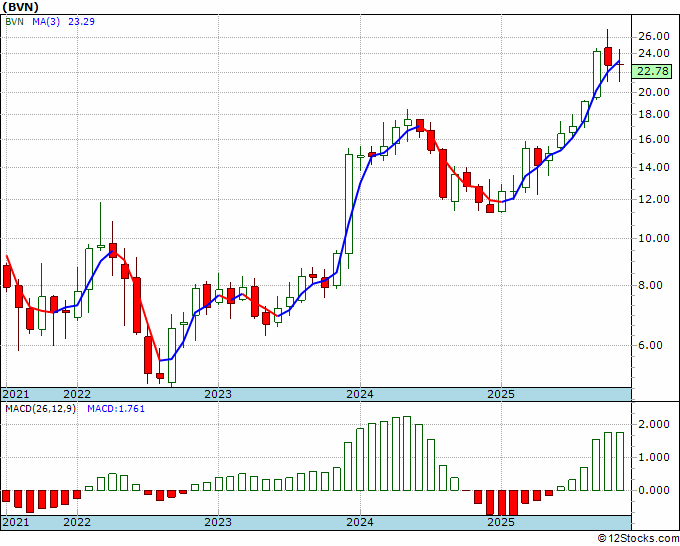Viewport: 680px width, 546px height.
Task: Click the MACD:1.761 value readout
Action: coord(116,409)
